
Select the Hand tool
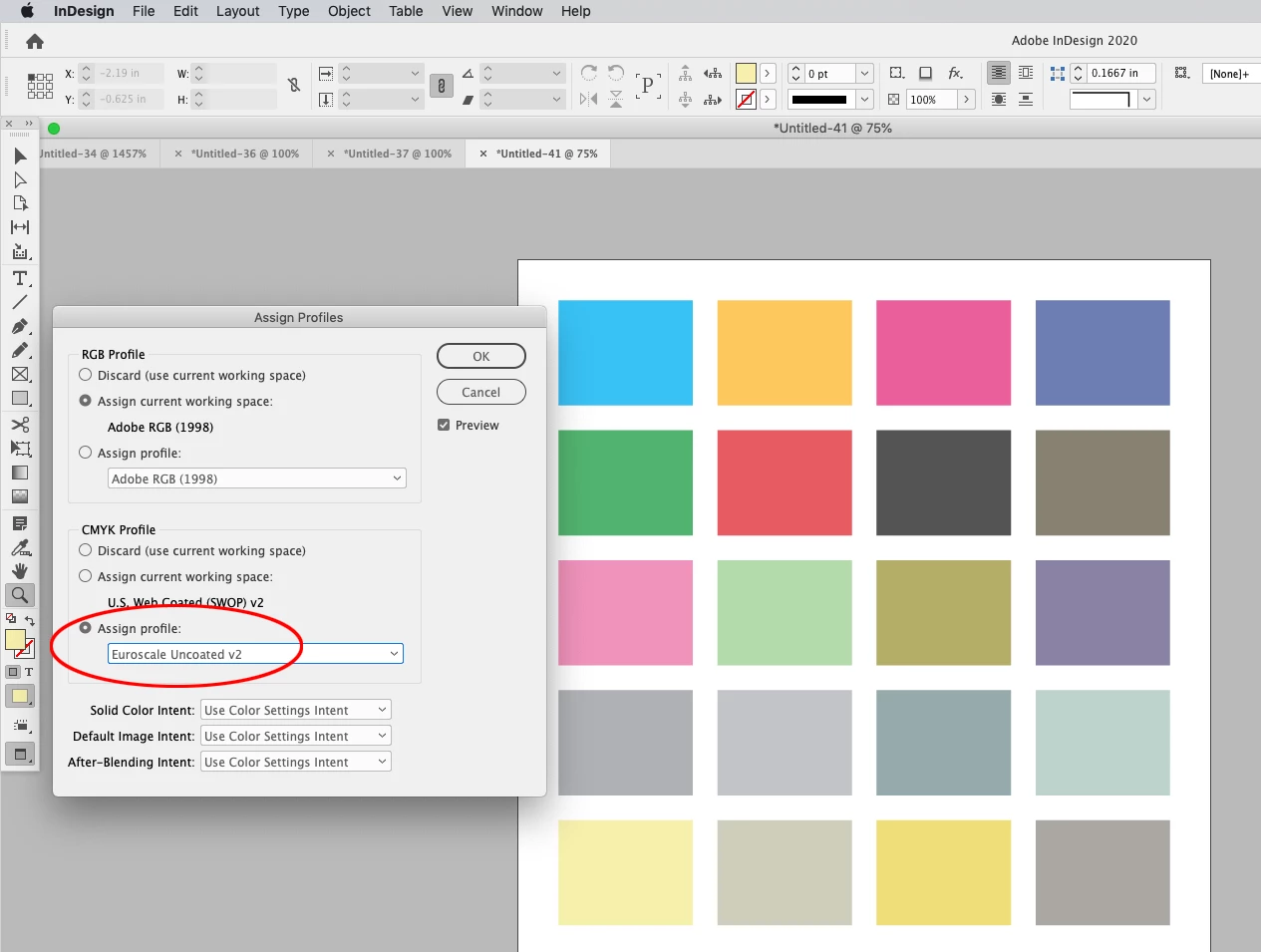[x=20, y=571]
